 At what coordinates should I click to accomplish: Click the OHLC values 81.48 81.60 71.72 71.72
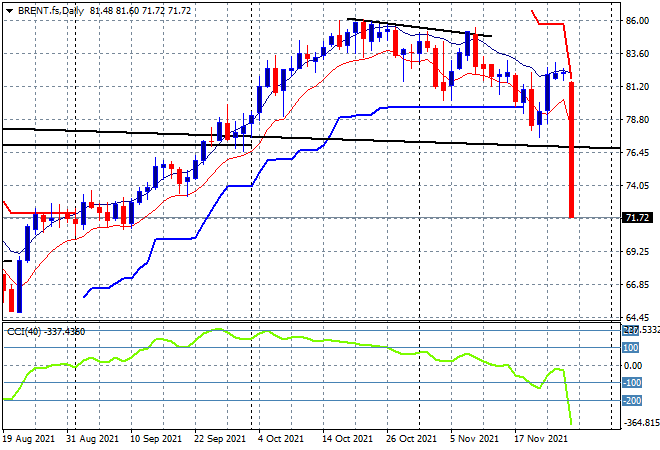click(140, 11)
